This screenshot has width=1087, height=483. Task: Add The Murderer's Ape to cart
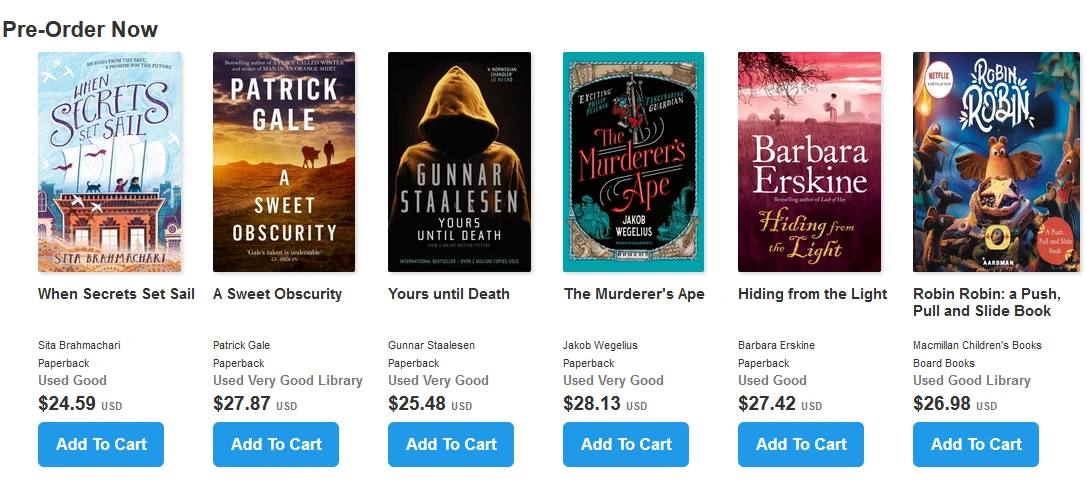(626, 445)
